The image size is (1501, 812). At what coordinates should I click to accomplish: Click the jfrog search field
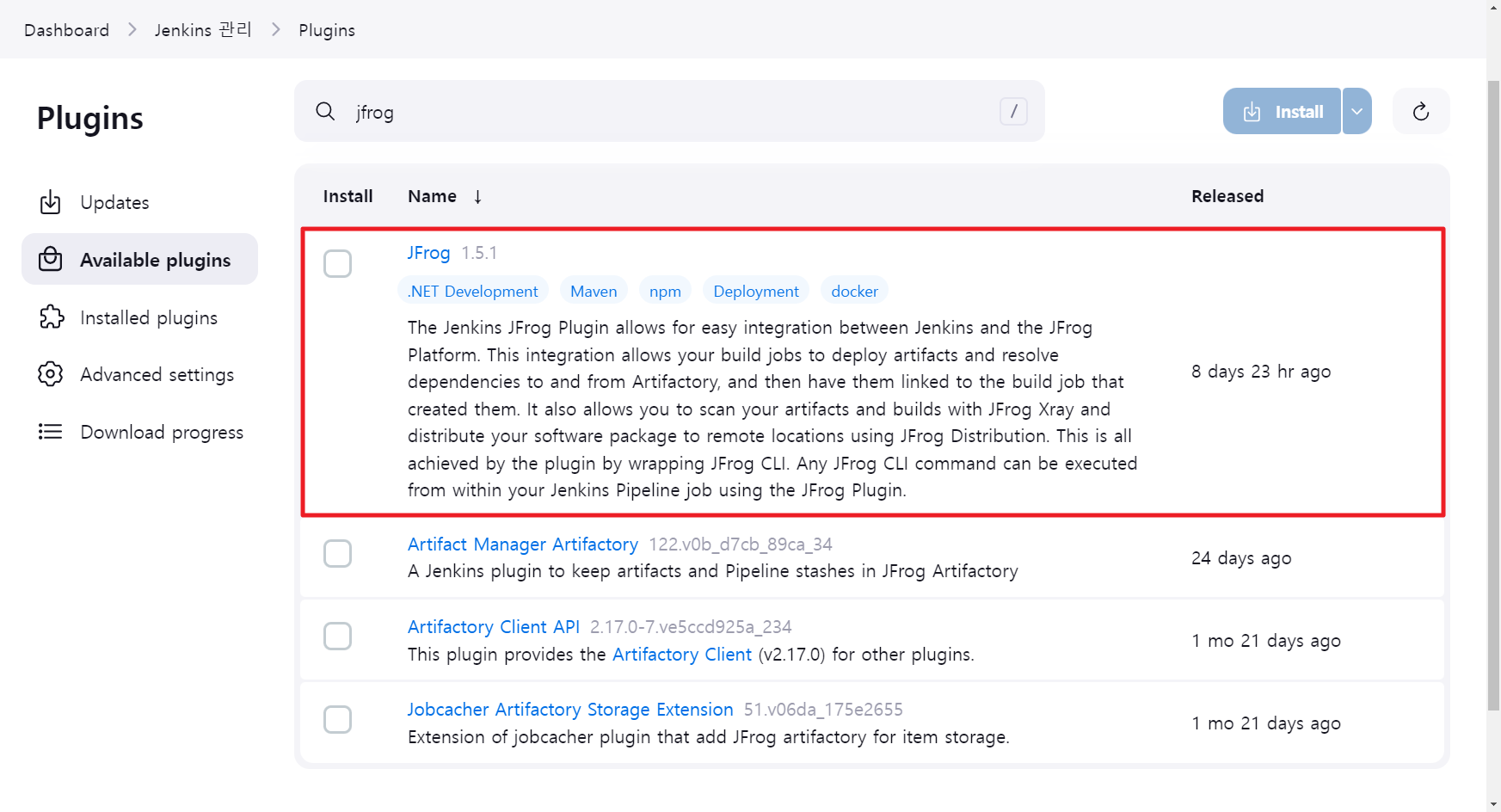point(669,111)
